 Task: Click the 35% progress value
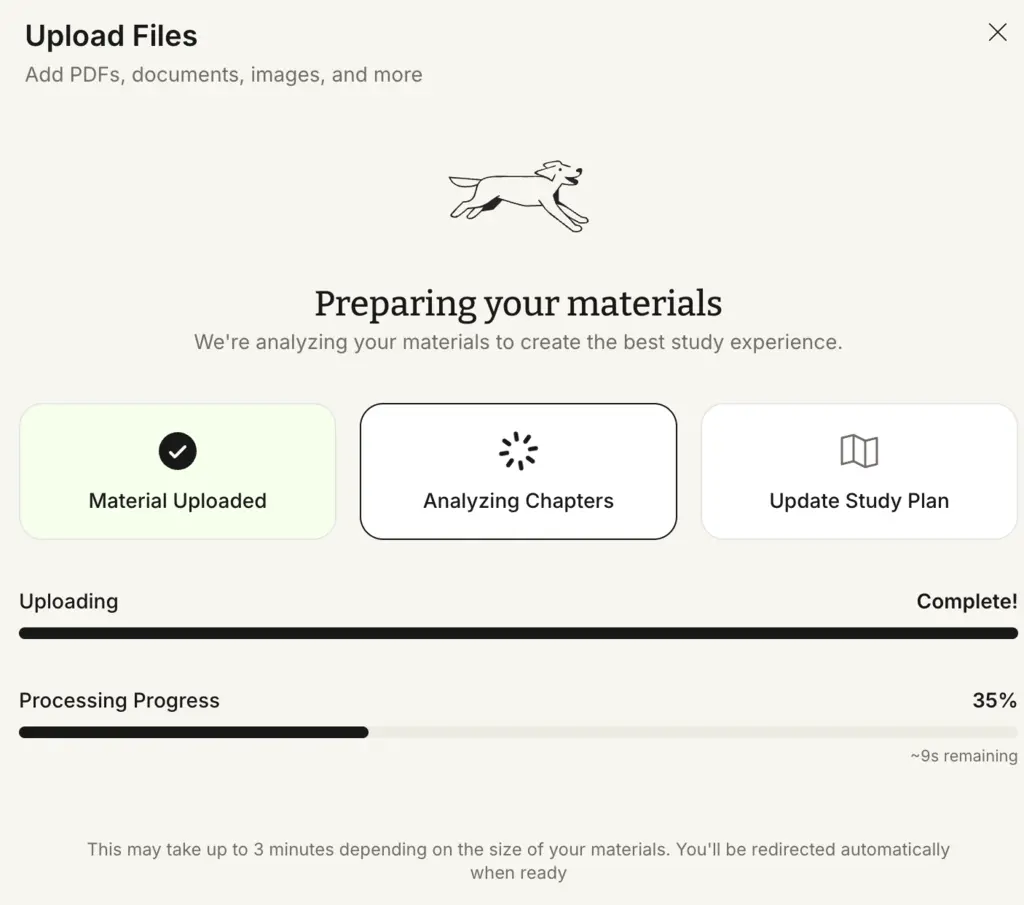(995, 701)
